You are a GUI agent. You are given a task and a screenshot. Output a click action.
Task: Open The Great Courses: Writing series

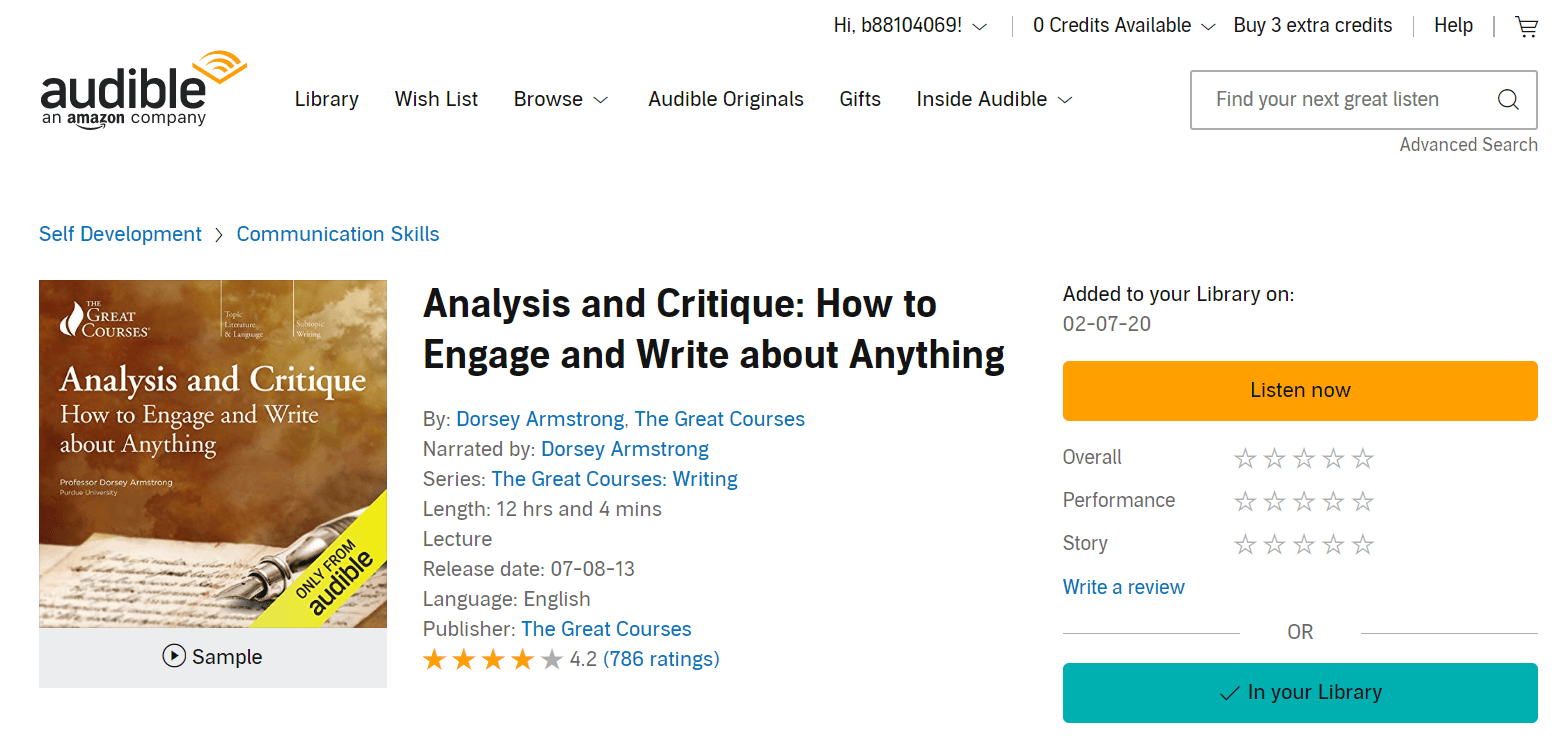[615, 479]
